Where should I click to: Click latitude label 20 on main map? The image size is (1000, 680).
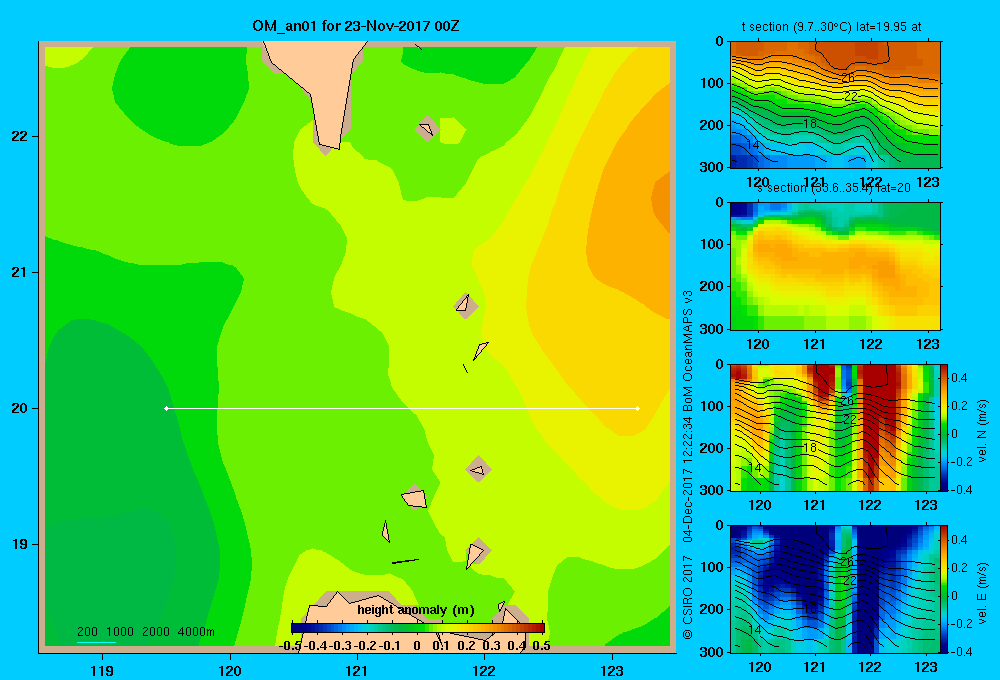pos(20,408)
